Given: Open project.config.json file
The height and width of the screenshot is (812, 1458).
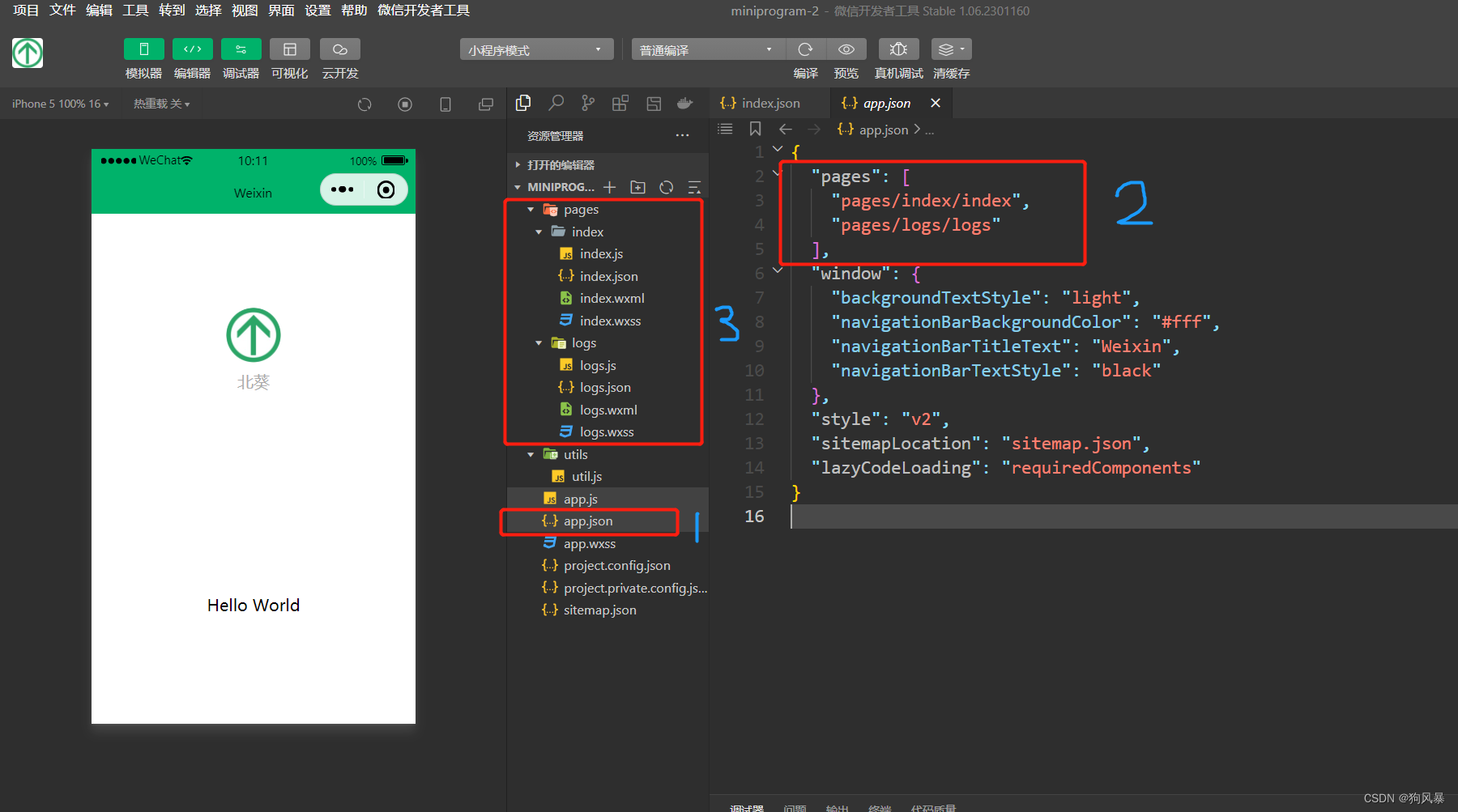Looking at the screenshot, I should 616,566.
